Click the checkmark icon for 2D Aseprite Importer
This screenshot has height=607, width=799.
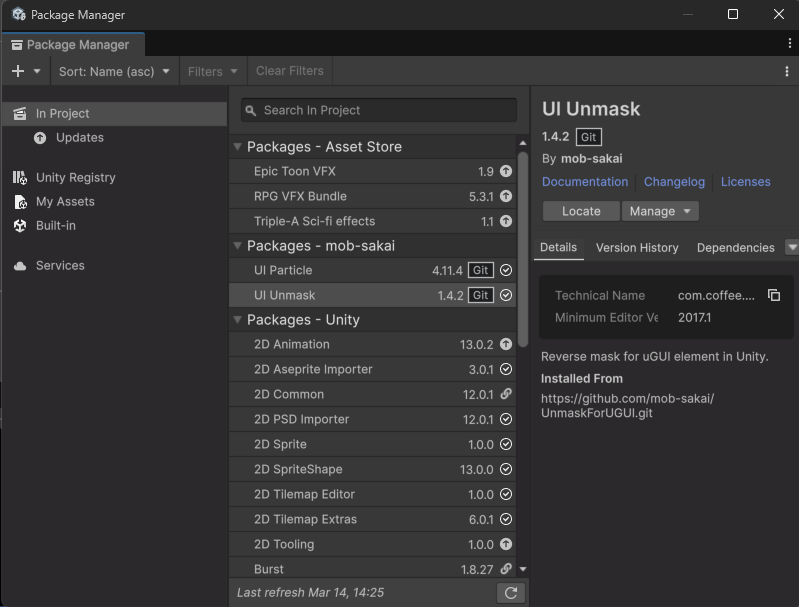coord(505,370)
